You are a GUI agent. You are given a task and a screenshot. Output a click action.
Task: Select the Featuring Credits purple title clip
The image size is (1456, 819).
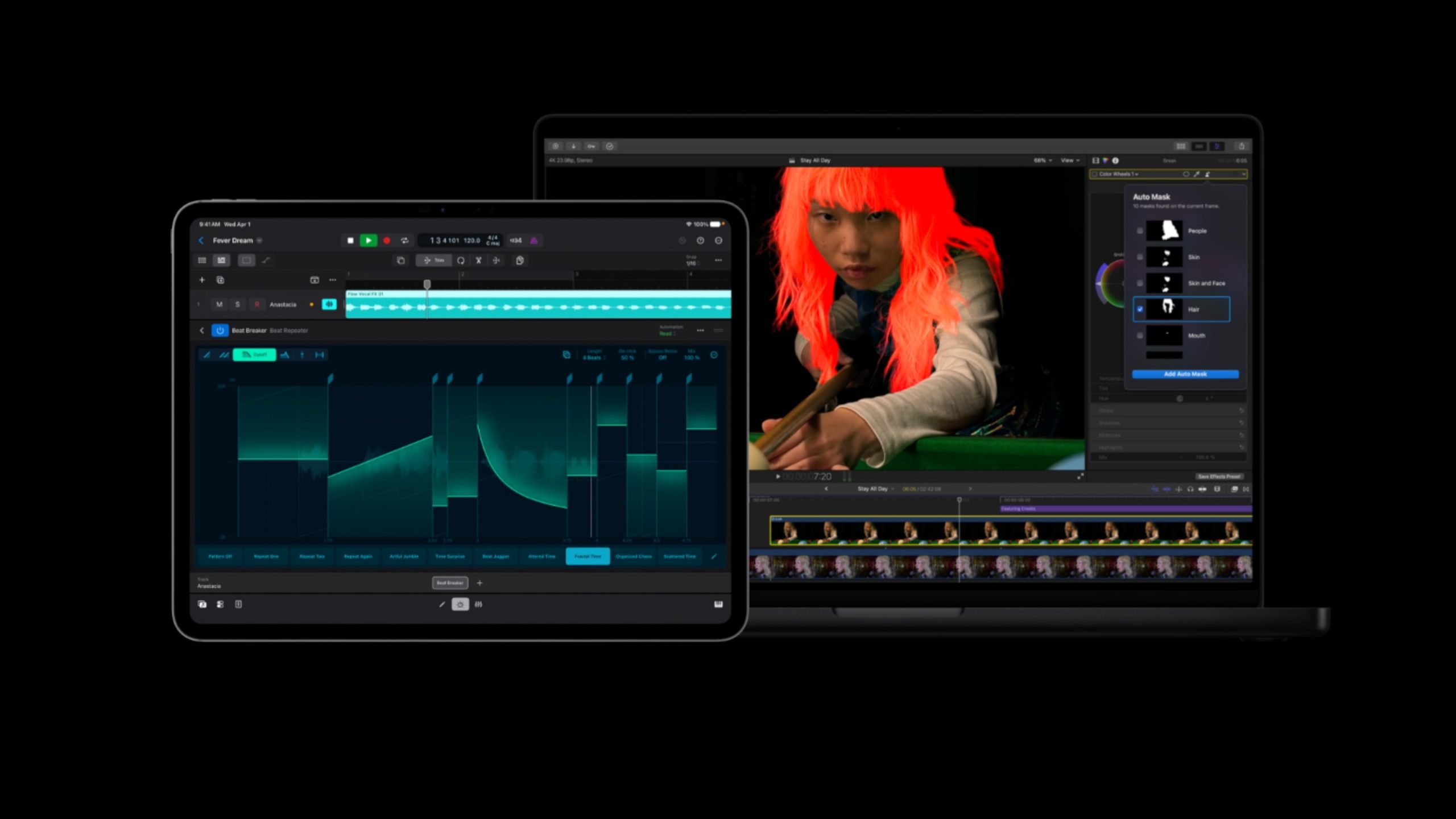click(1126, 509)
